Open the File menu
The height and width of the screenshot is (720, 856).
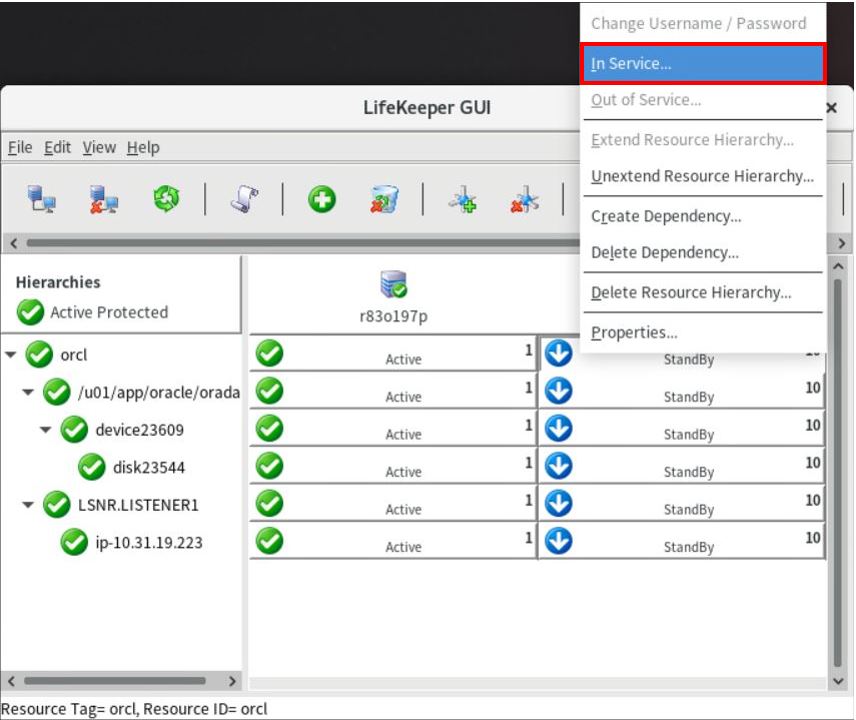pyautogui.click(x=20, y=147)
